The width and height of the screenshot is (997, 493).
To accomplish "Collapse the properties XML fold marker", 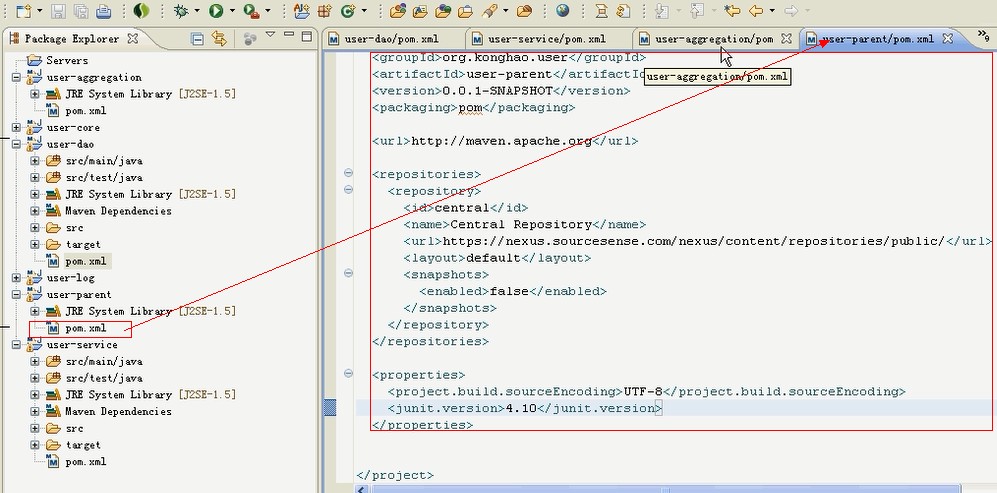I will point(348,373).
